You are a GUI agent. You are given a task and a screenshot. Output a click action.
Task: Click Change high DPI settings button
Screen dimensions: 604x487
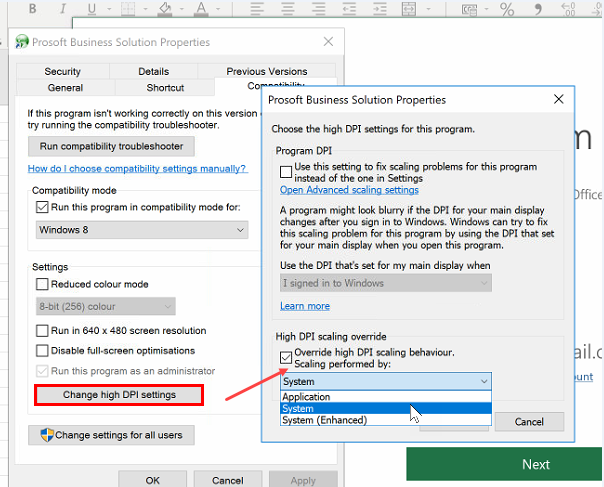coord(119,395)
